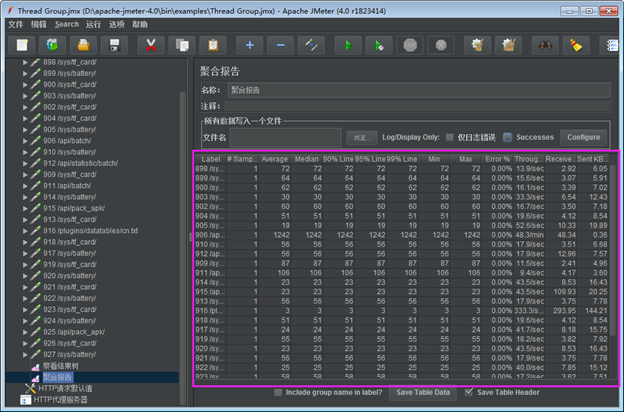Click the Label column header
The height and width of the screenshot is (412, 624).
point(211,159)
